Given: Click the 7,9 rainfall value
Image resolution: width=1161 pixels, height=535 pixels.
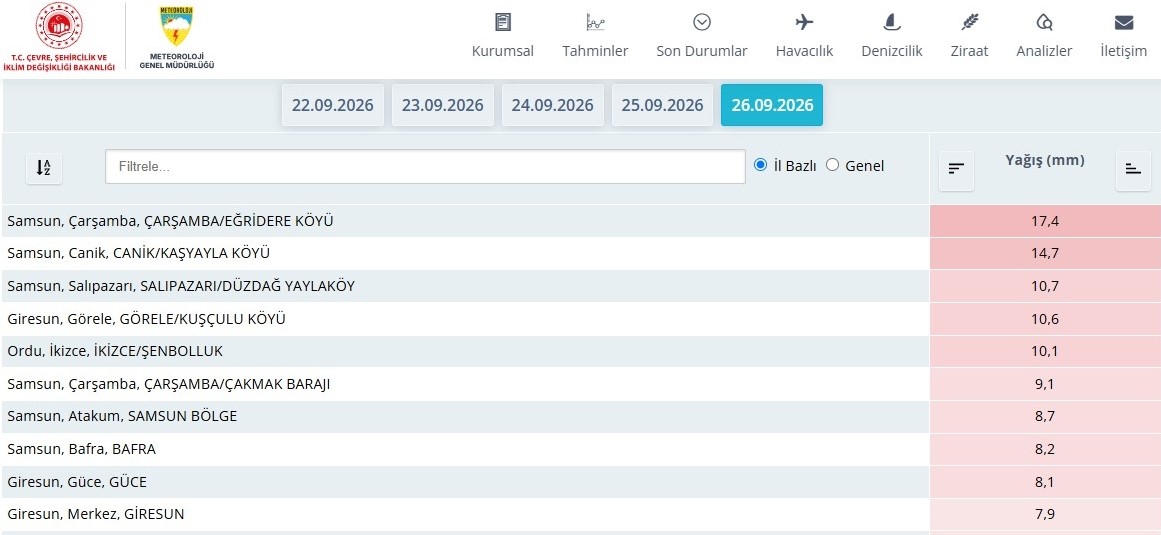Looking at the screenshot, I should click(x=1045, y=514).
